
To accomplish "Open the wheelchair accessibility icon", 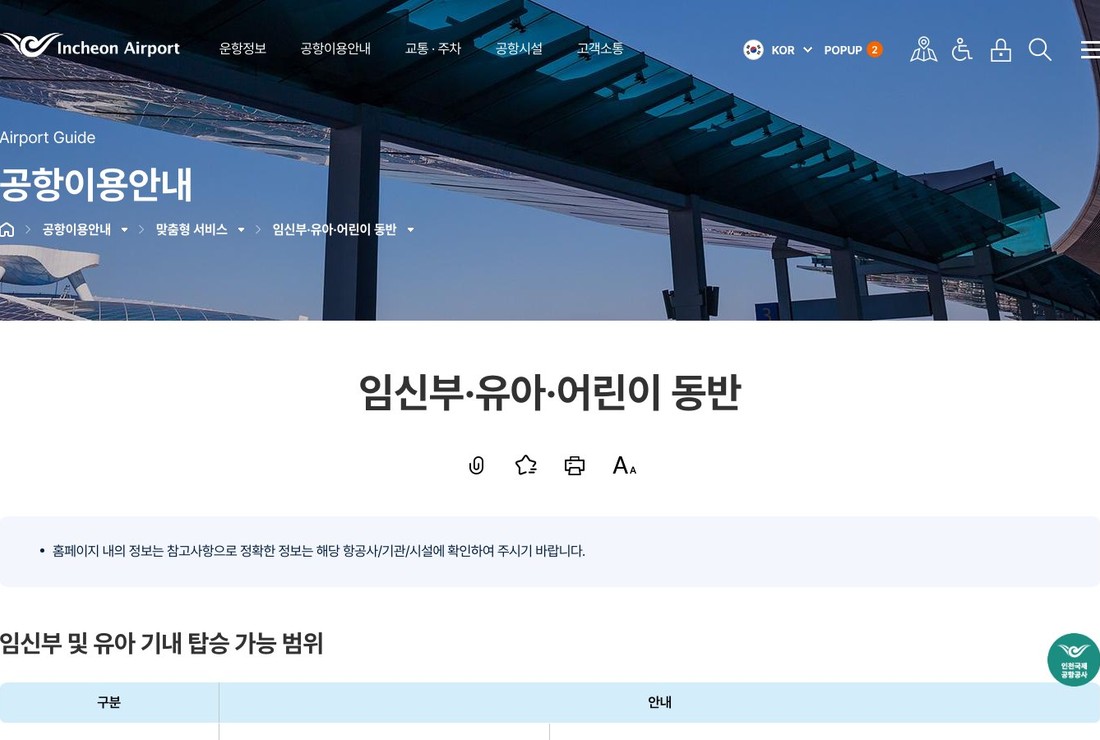I will [x=962, y=50].
